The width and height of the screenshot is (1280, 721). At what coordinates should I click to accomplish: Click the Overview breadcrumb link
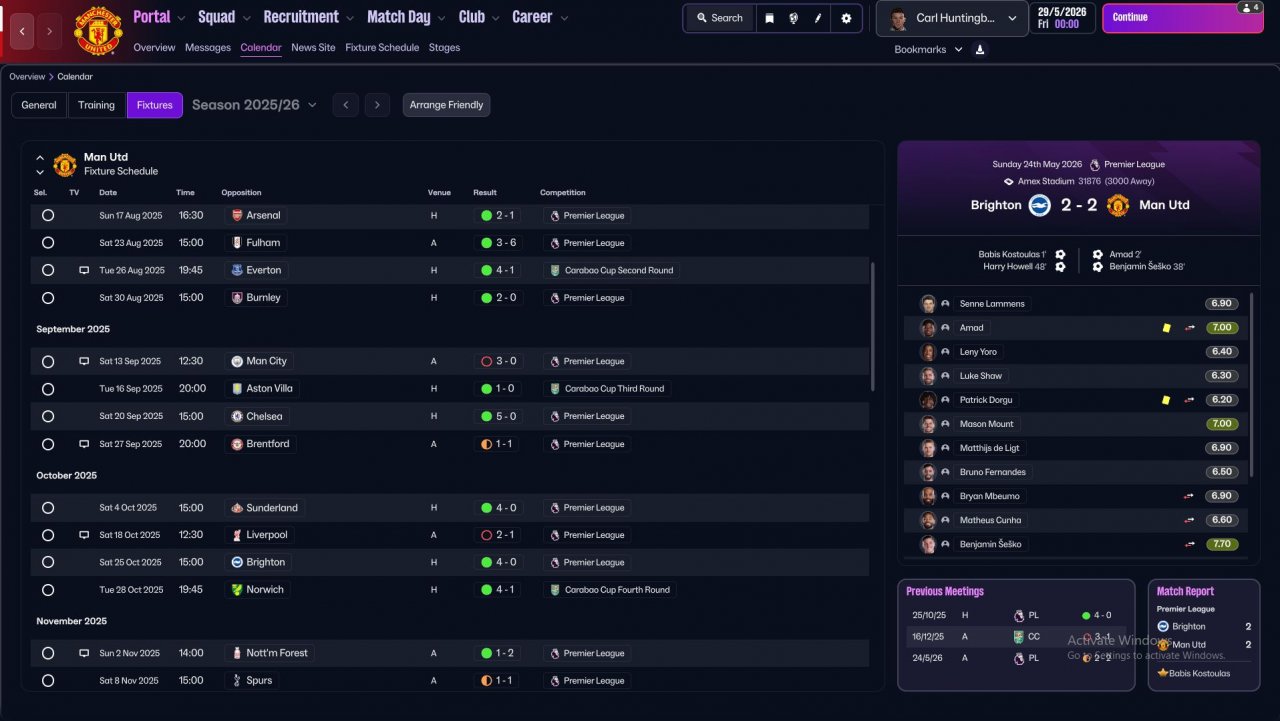(x=27, y=77)
